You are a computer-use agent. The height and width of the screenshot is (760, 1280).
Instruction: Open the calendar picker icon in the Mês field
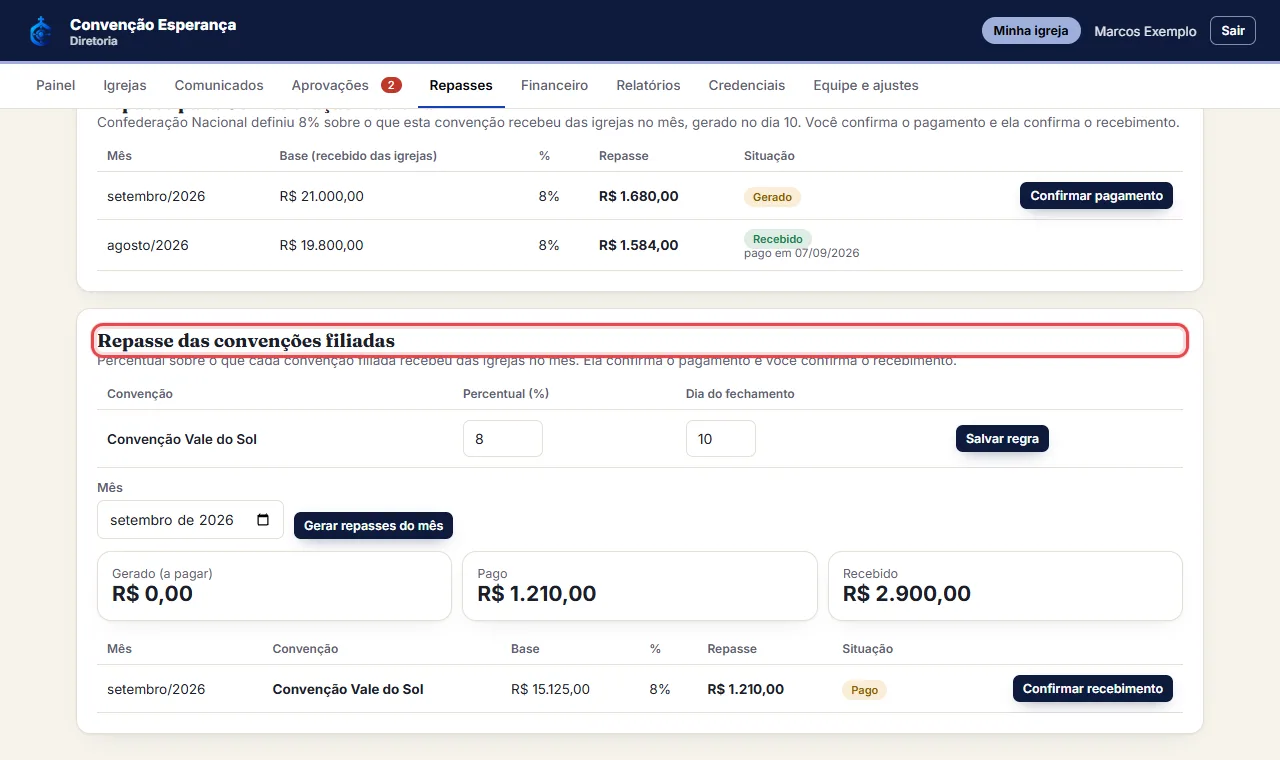(x=263, y=520)
